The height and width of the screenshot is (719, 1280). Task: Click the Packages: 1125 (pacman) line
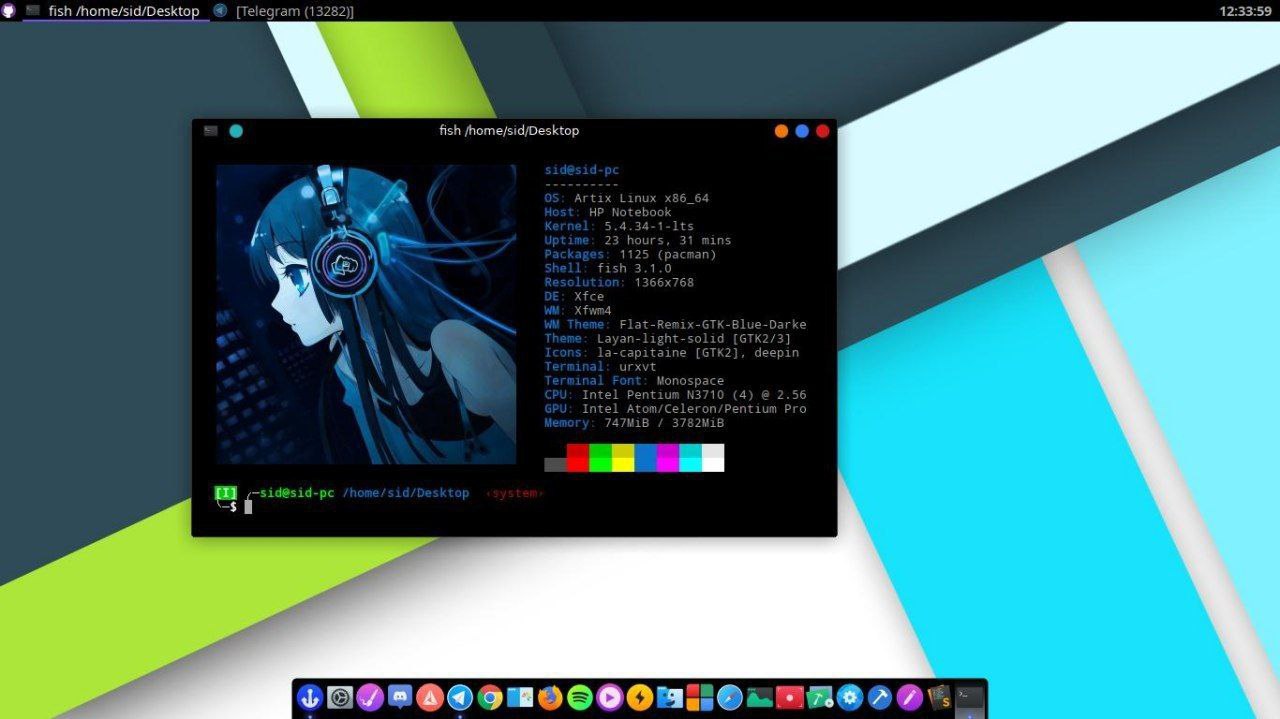[630, 254]
